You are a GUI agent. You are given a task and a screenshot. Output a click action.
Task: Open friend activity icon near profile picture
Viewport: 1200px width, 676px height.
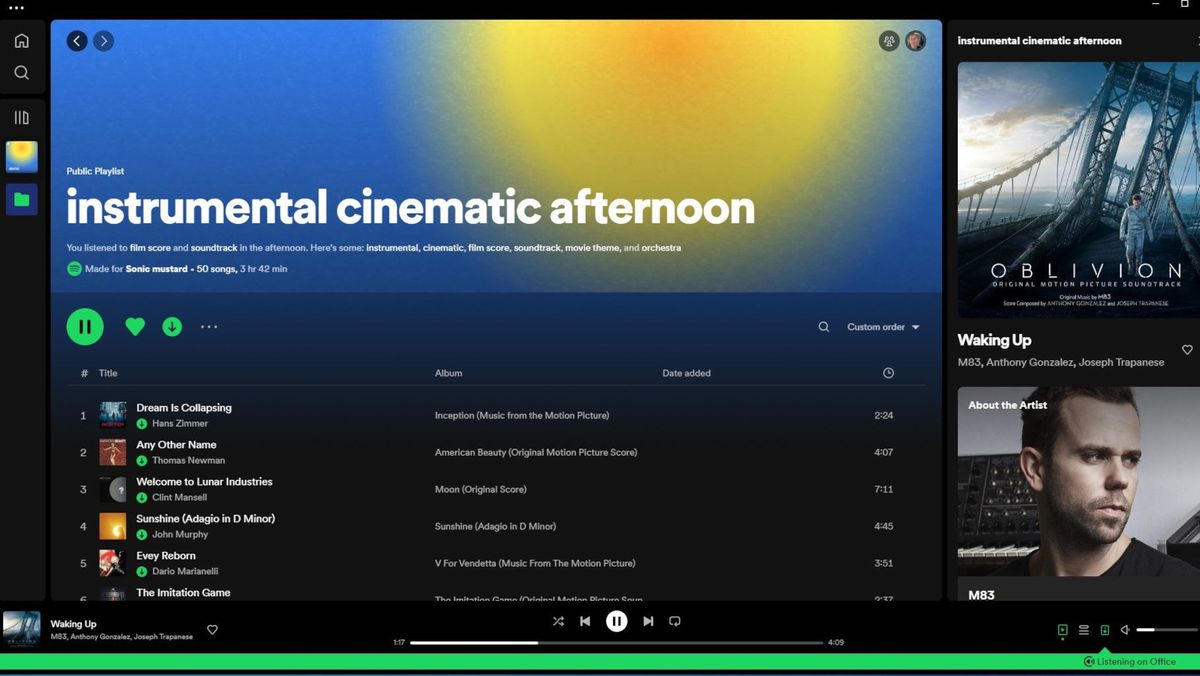[x=889, y=41]
